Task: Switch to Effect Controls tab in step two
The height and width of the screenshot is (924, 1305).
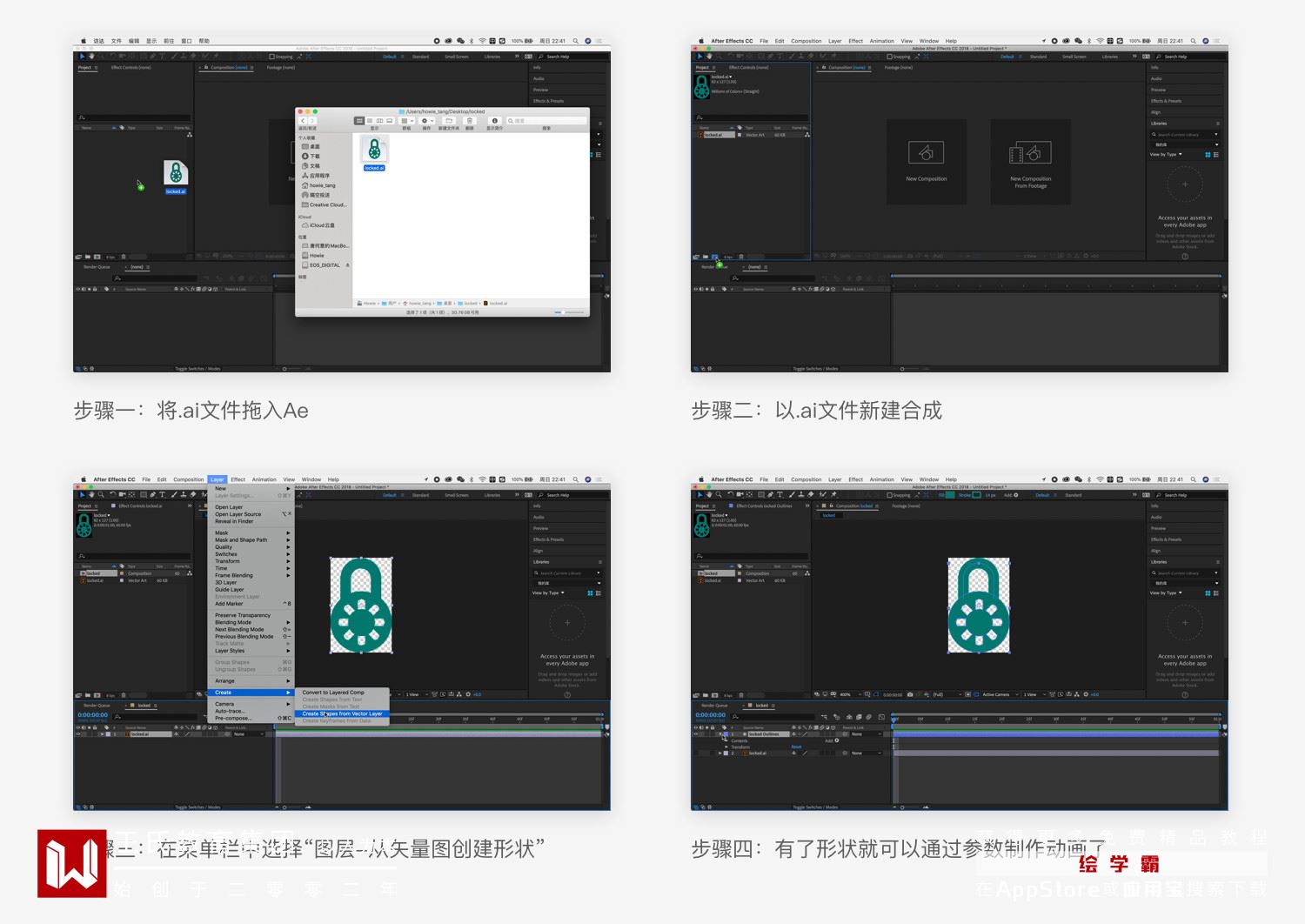Action: pos(748,67)
